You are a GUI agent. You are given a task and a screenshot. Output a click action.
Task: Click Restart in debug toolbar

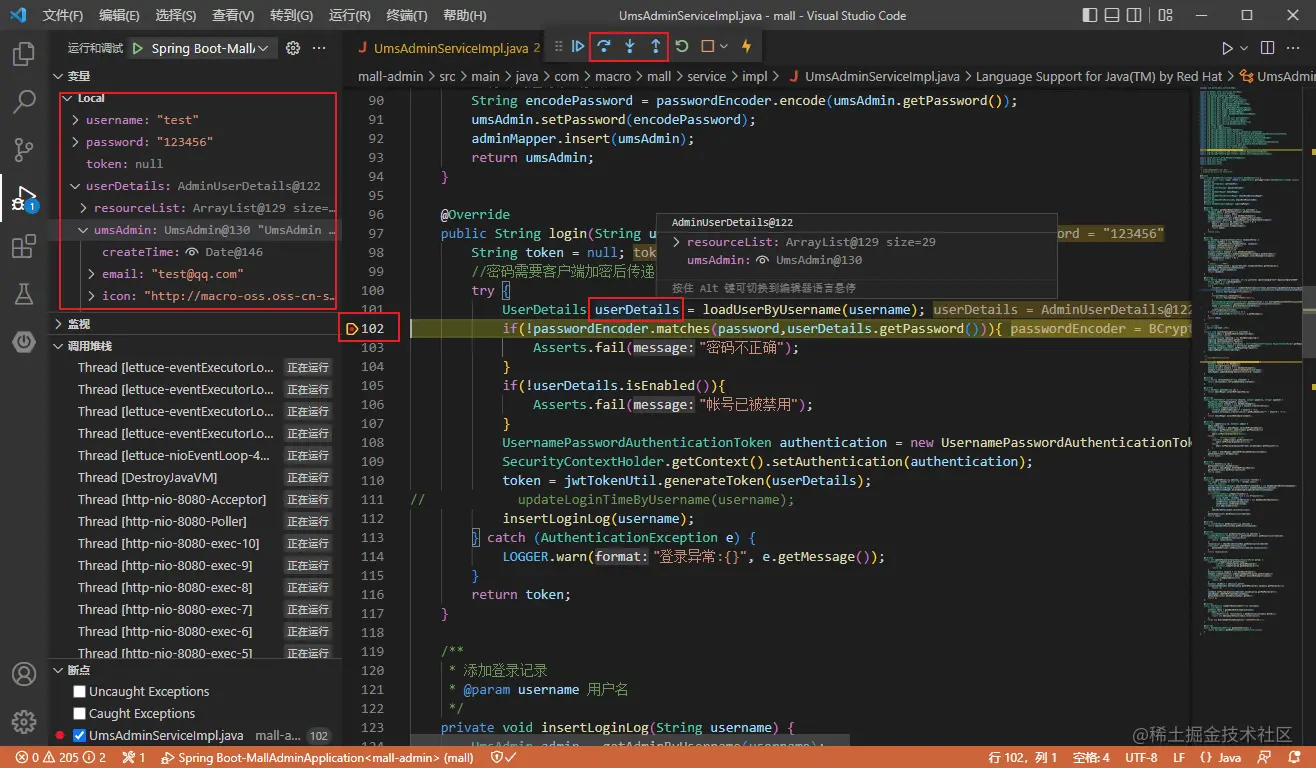click(x=682, y=46)
